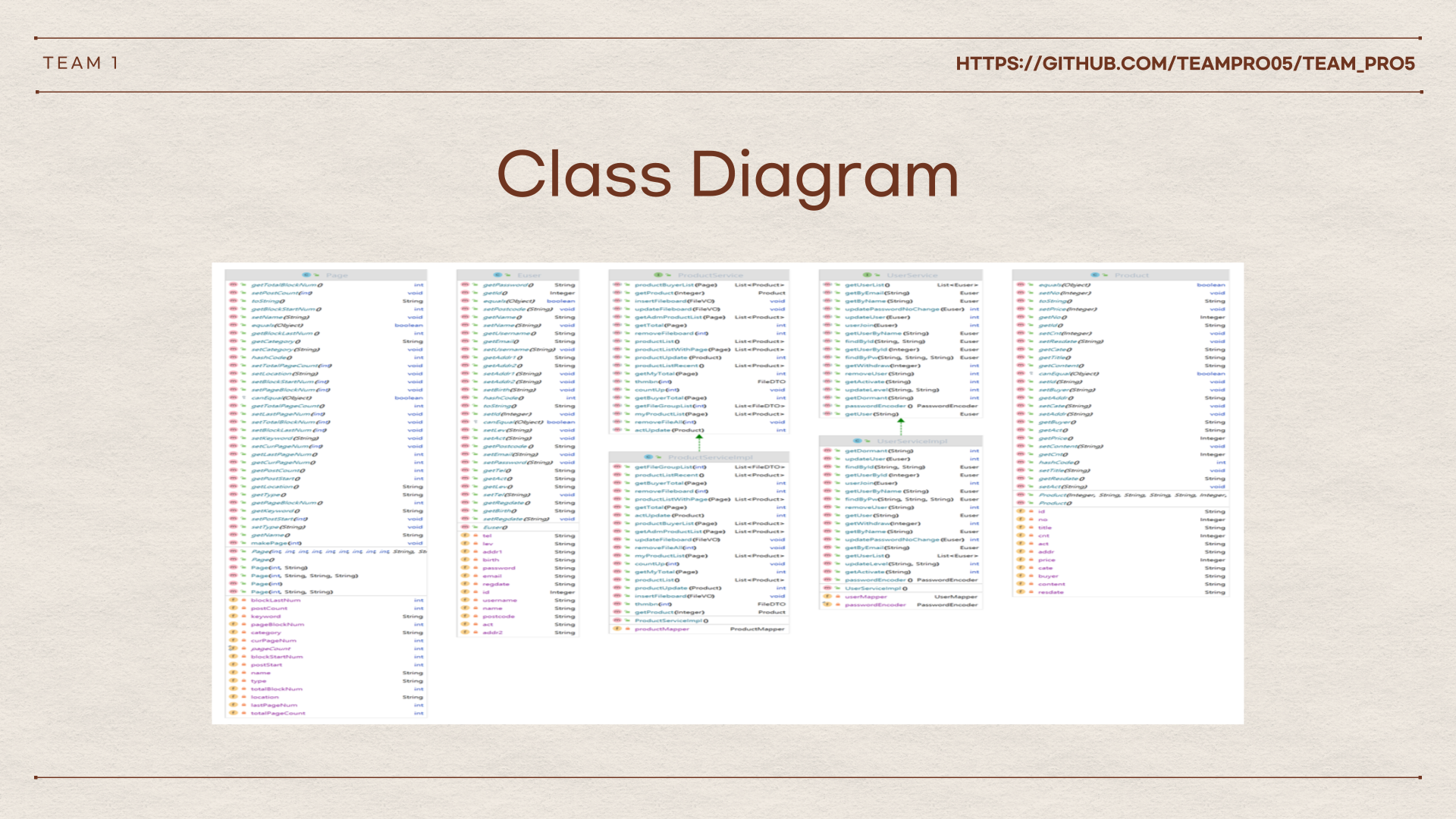Select the resdate field in Product class
Screen dimensions: 1456x819
click(1050, 592)
